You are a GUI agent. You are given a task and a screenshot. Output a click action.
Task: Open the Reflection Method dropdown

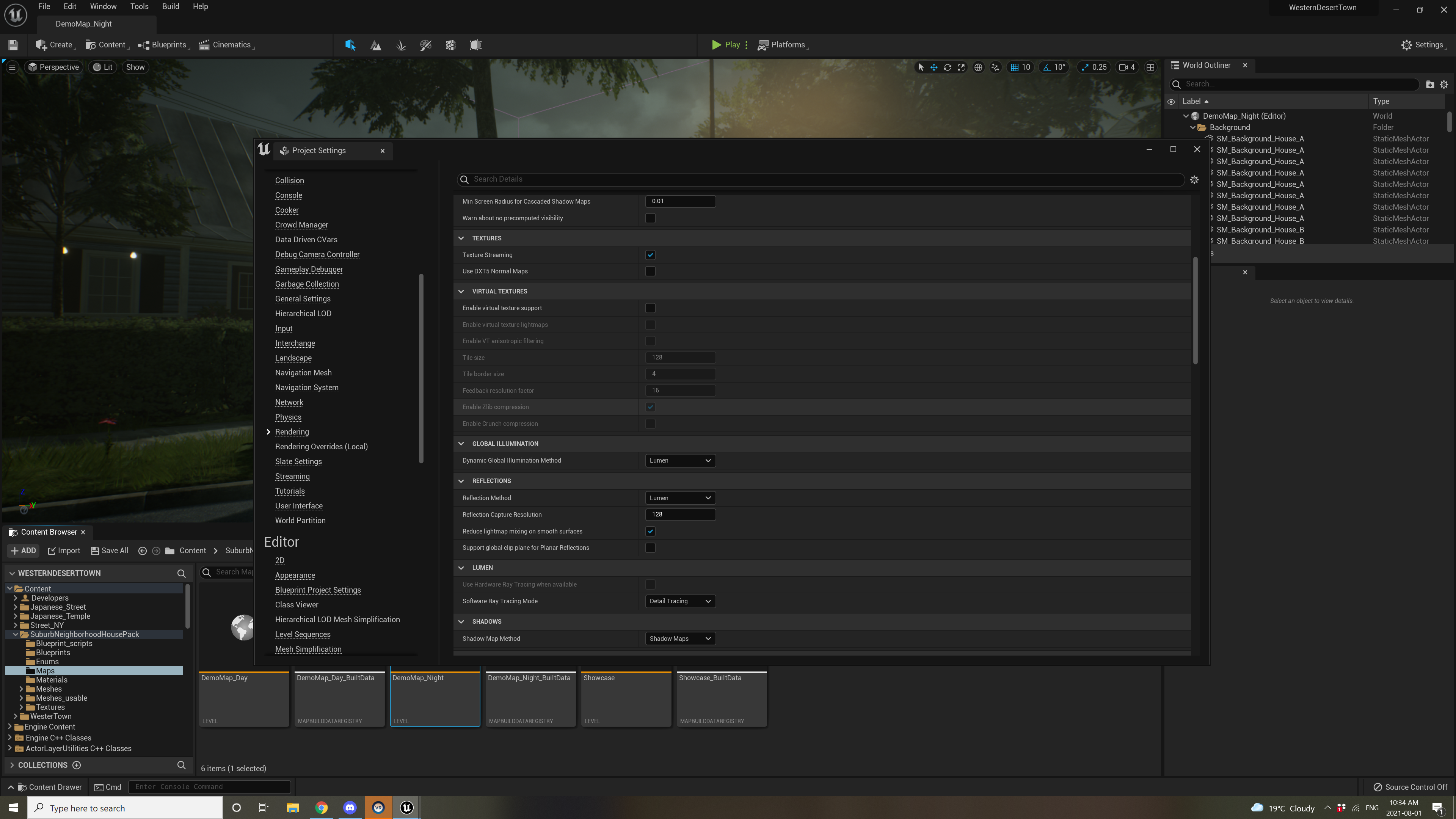(679, 498)
